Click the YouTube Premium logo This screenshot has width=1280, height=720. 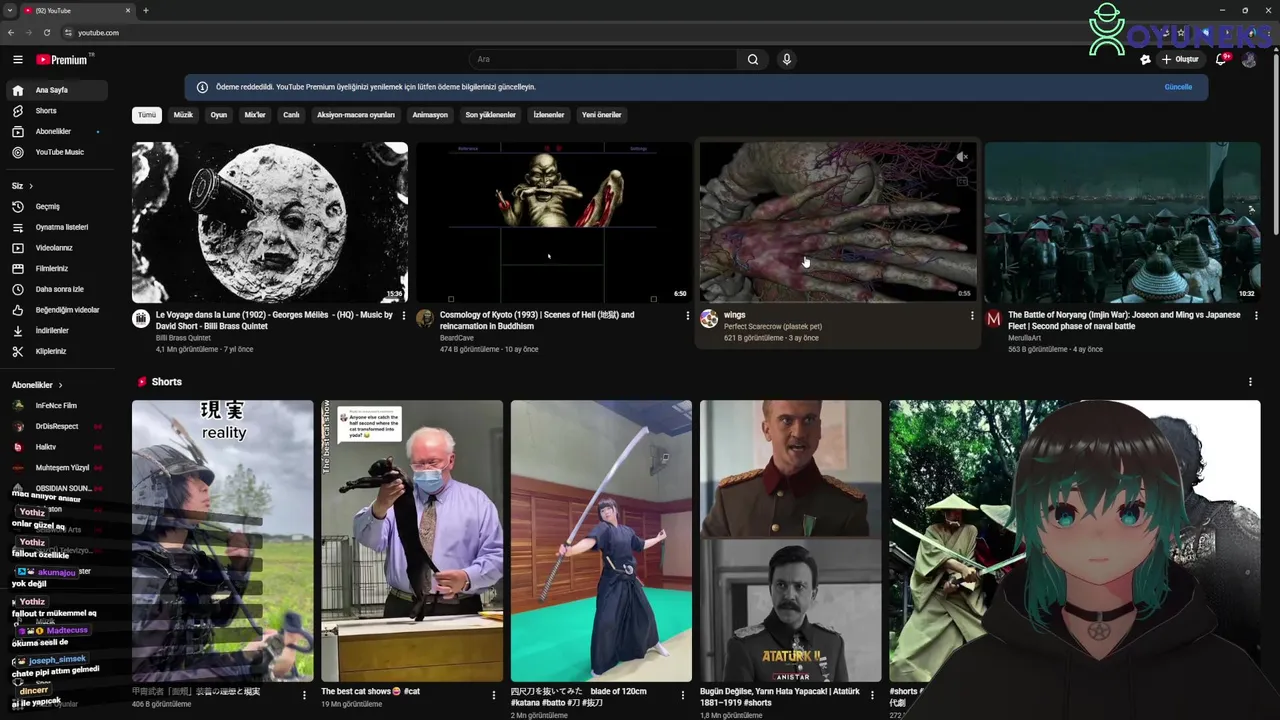click(62, 60)
